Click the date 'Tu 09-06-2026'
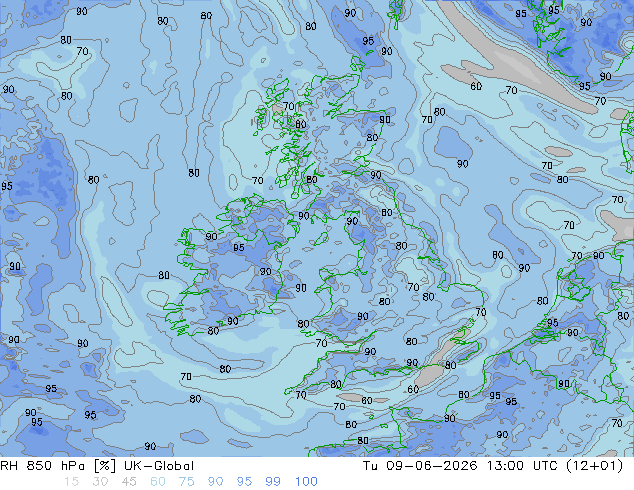 tap(420, 466)
